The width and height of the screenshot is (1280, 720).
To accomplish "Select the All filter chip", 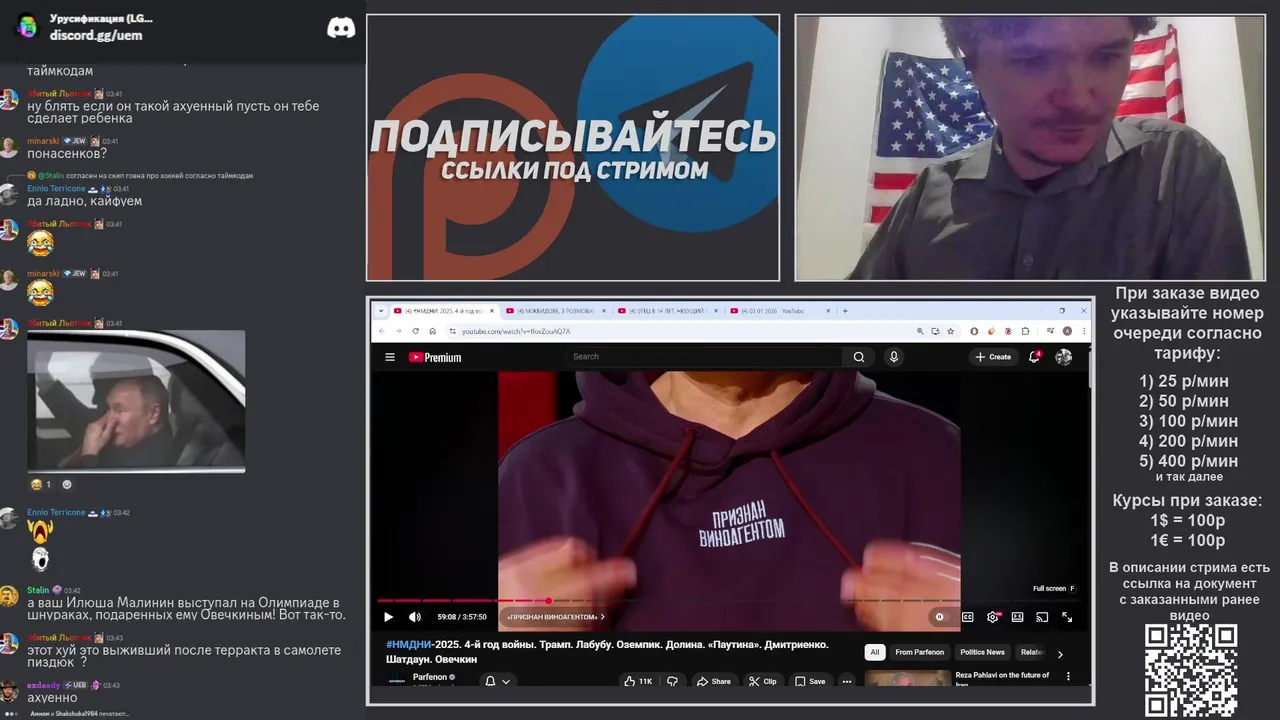I will (x=875, y=652).
